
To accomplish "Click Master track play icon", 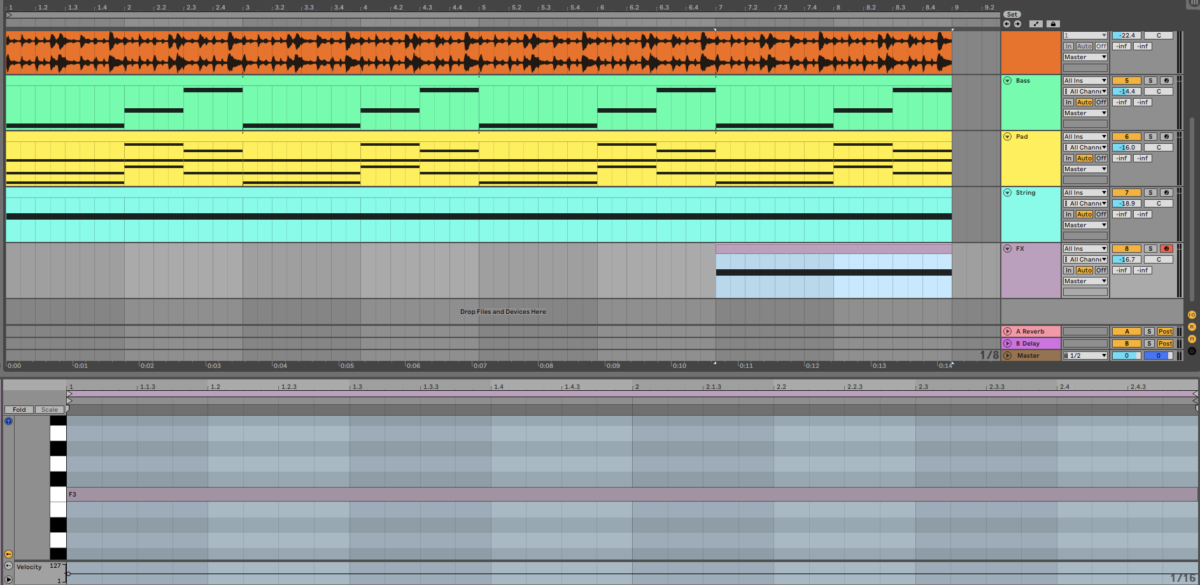I will [1007, 355].
